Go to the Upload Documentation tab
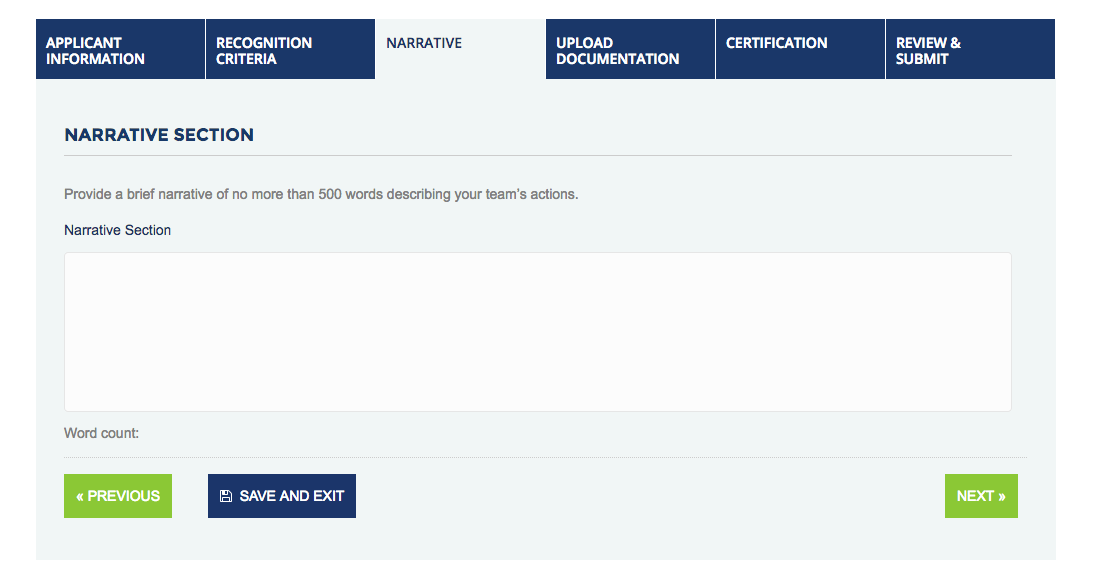This screenshot has height=587, width=1094. tap(630, 49)
